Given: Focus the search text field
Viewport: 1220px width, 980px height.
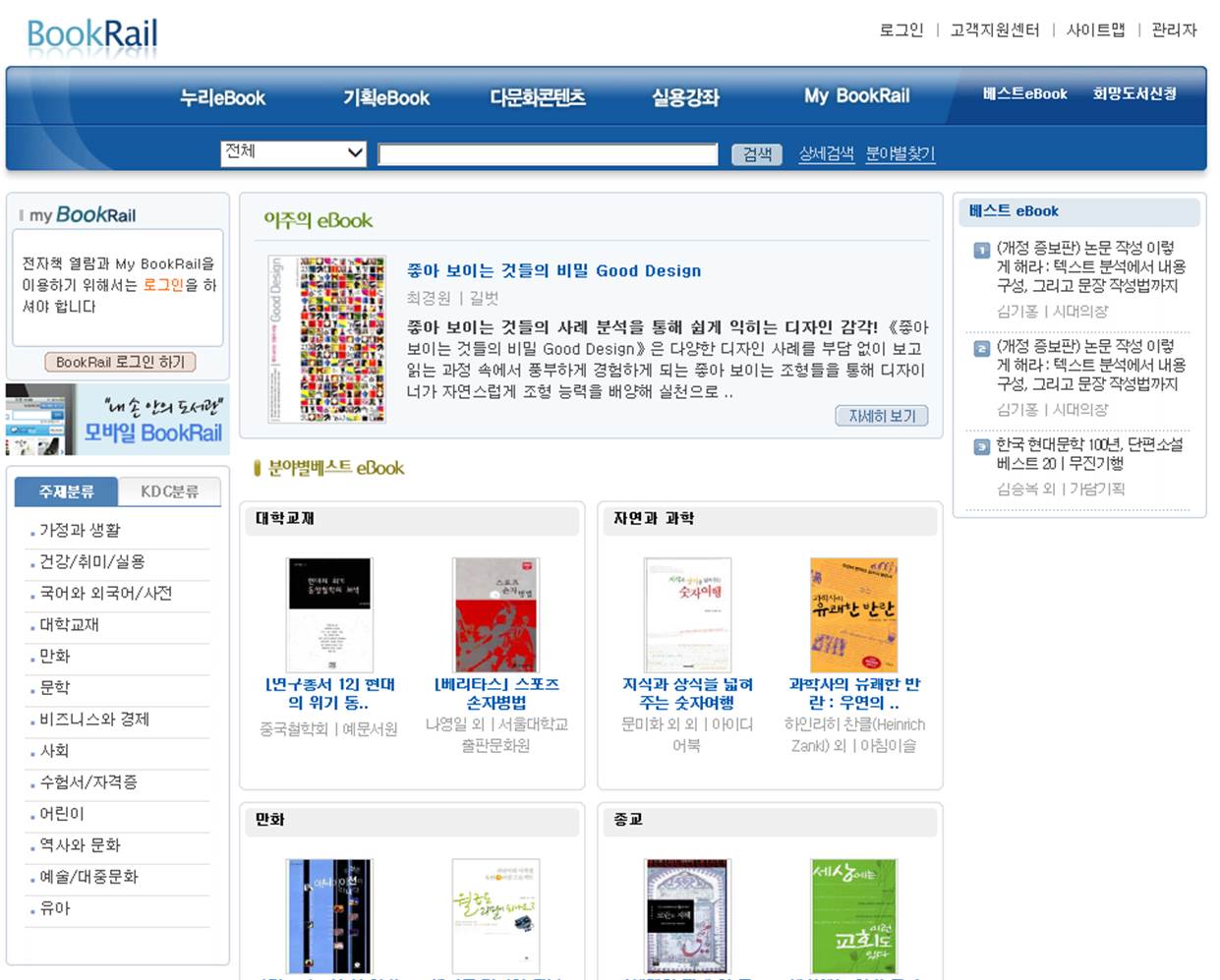Looking at the screenshot, I should coord(549,154).
